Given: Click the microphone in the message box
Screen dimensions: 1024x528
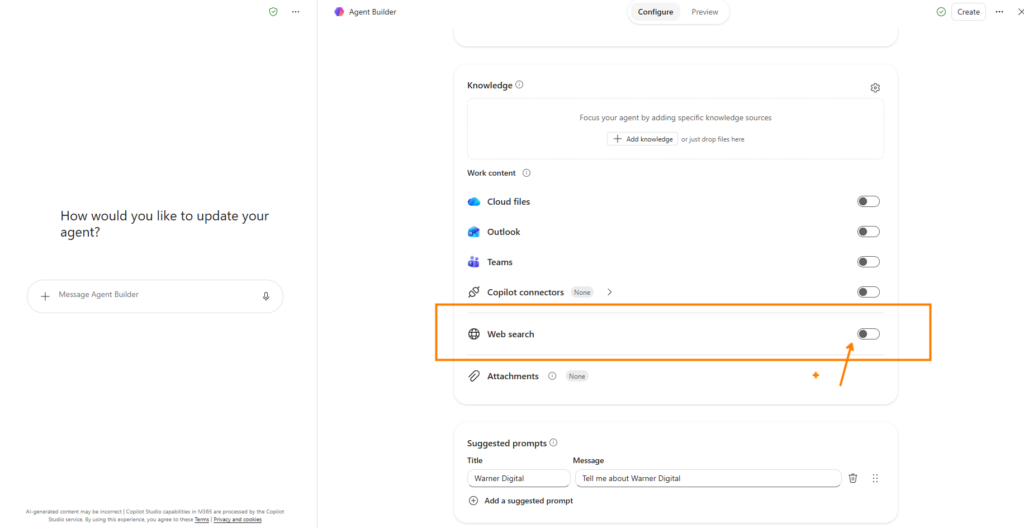Looking at the screenshot, I should point(266,296).
